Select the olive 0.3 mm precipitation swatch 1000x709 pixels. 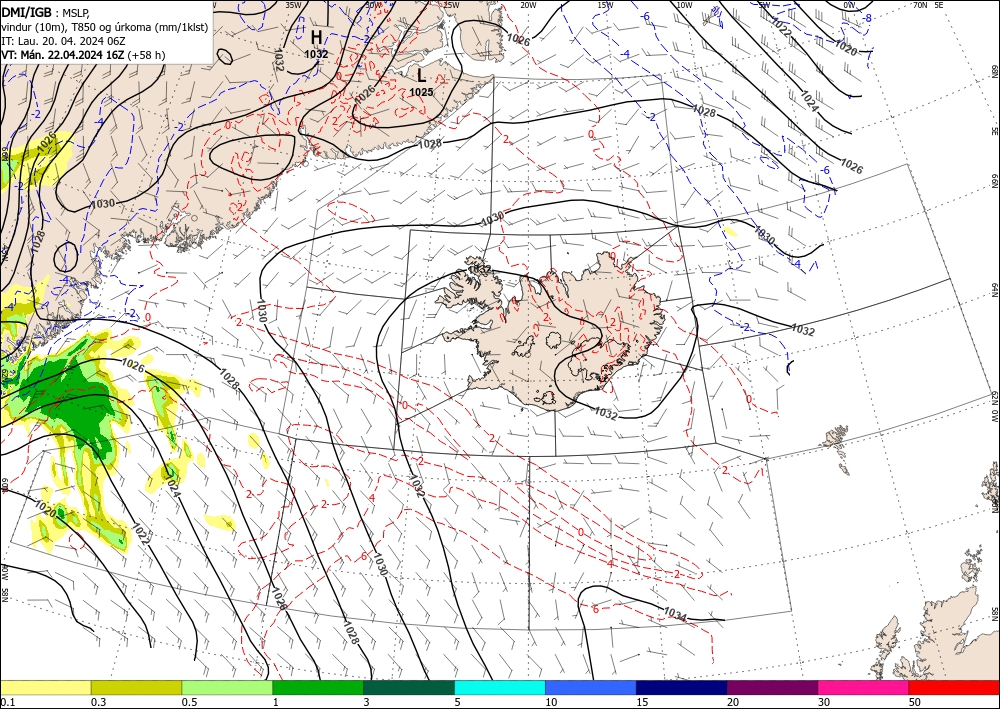(136, 687)
